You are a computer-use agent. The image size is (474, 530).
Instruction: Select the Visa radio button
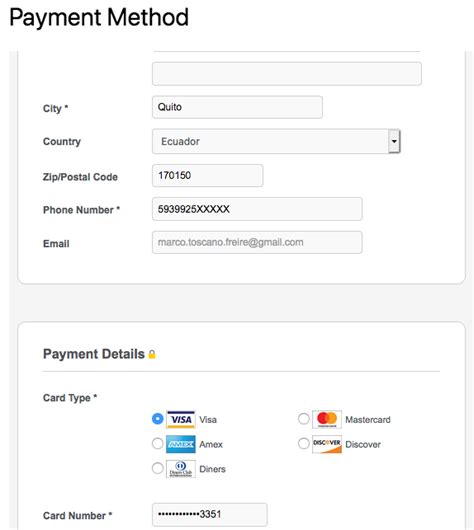(x=158, y=419)
